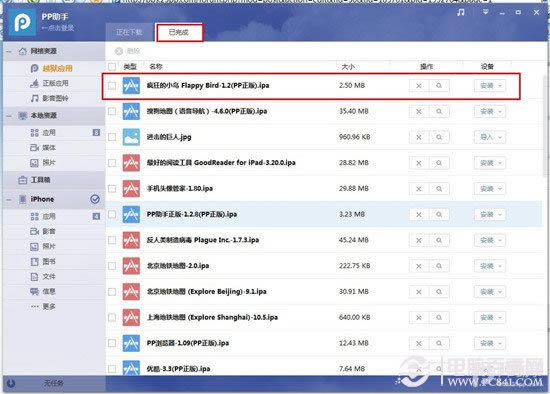This screenshot has width=550, height=394.
Task: Delete Flappy Bird ipa with X icon
Action: [419, 86]
